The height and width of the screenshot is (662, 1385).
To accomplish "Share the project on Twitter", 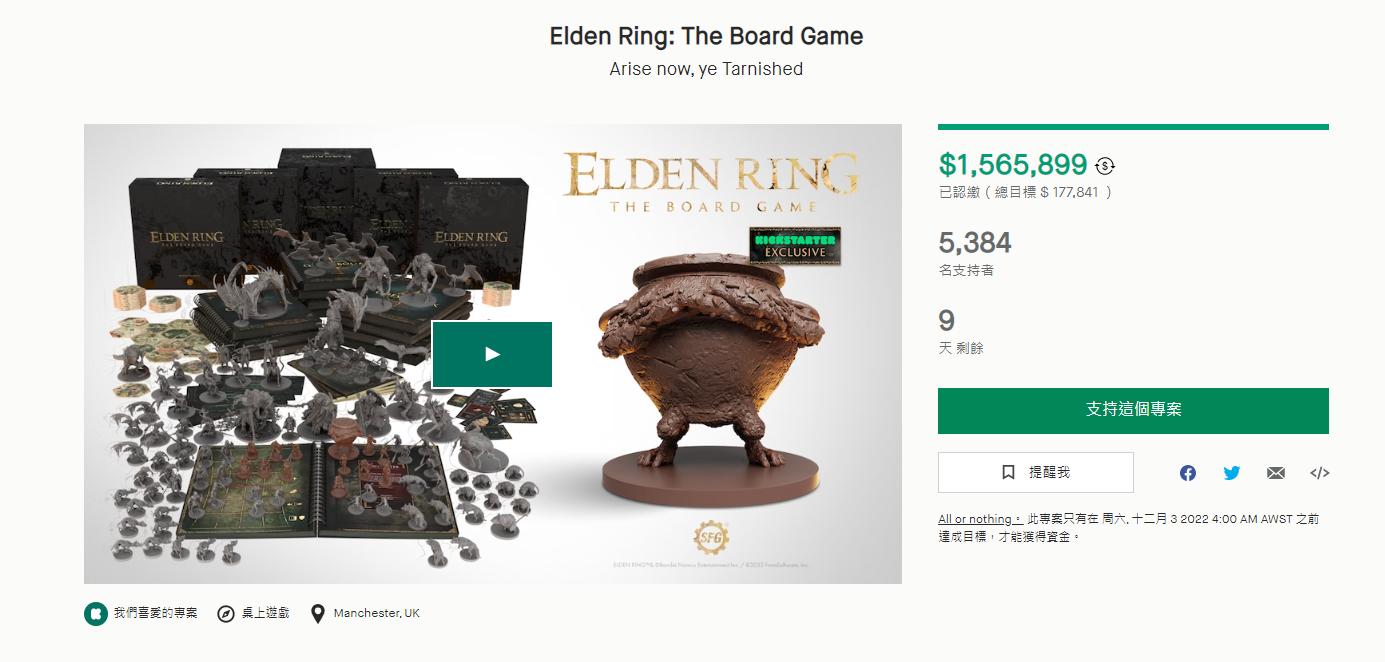I will point(1232,473).
